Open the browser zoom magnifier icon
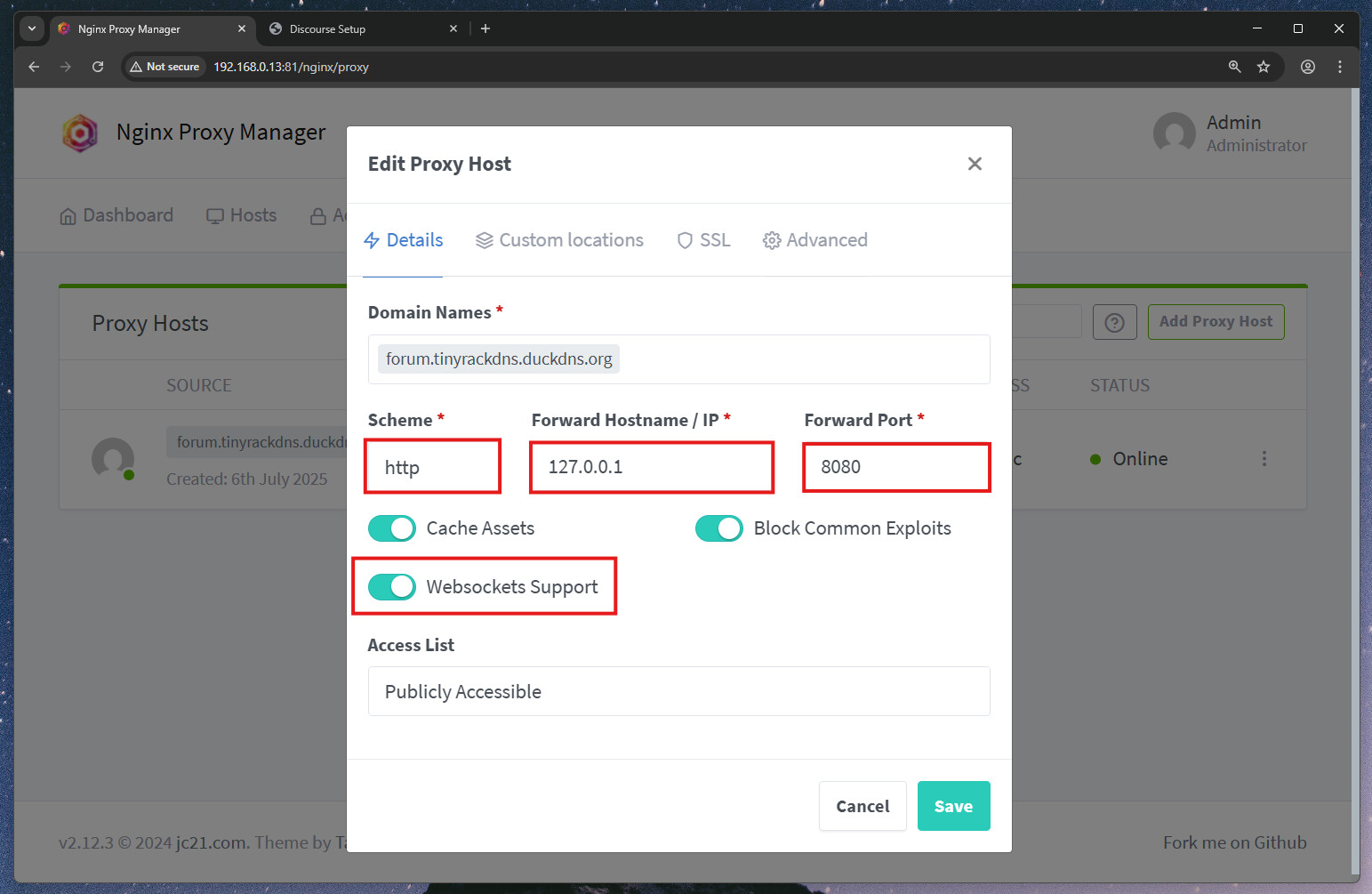 tap(1234, 67)
